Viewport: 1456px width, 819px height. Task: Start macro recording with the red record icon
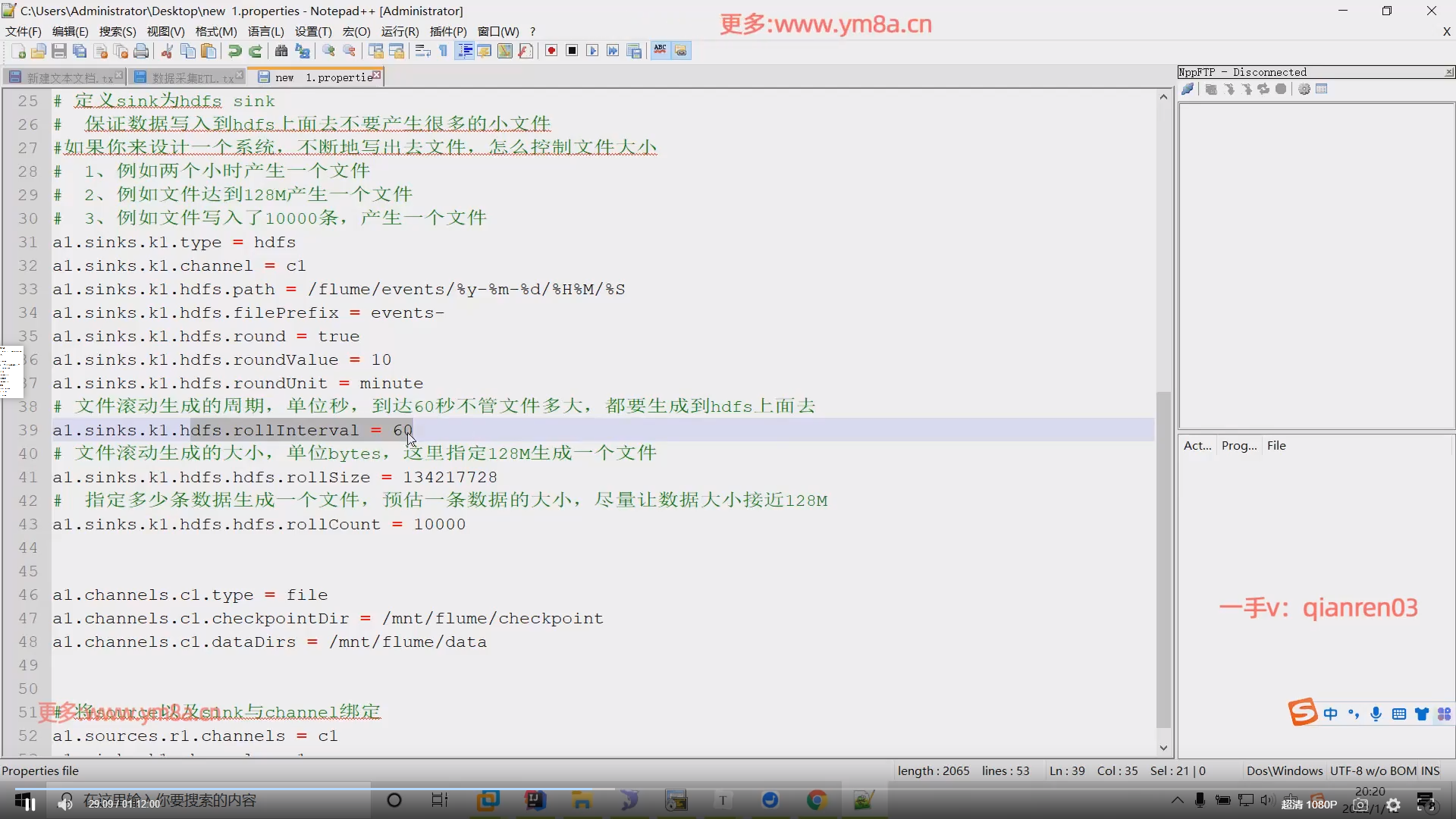[x=551, y=51]
